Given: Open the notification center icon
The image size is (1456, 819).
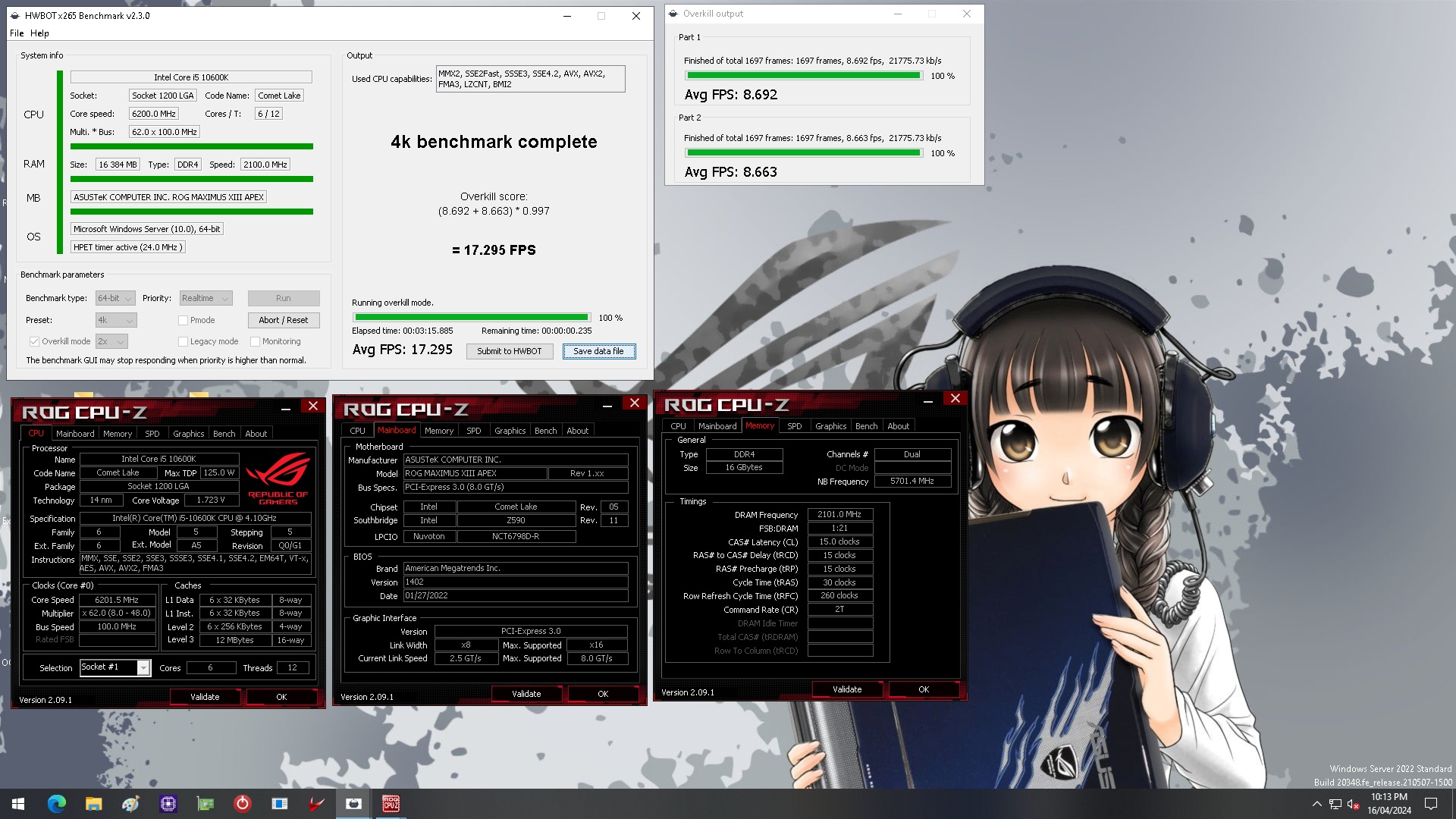Looking at the screenshot, I should click(1431, 804).
